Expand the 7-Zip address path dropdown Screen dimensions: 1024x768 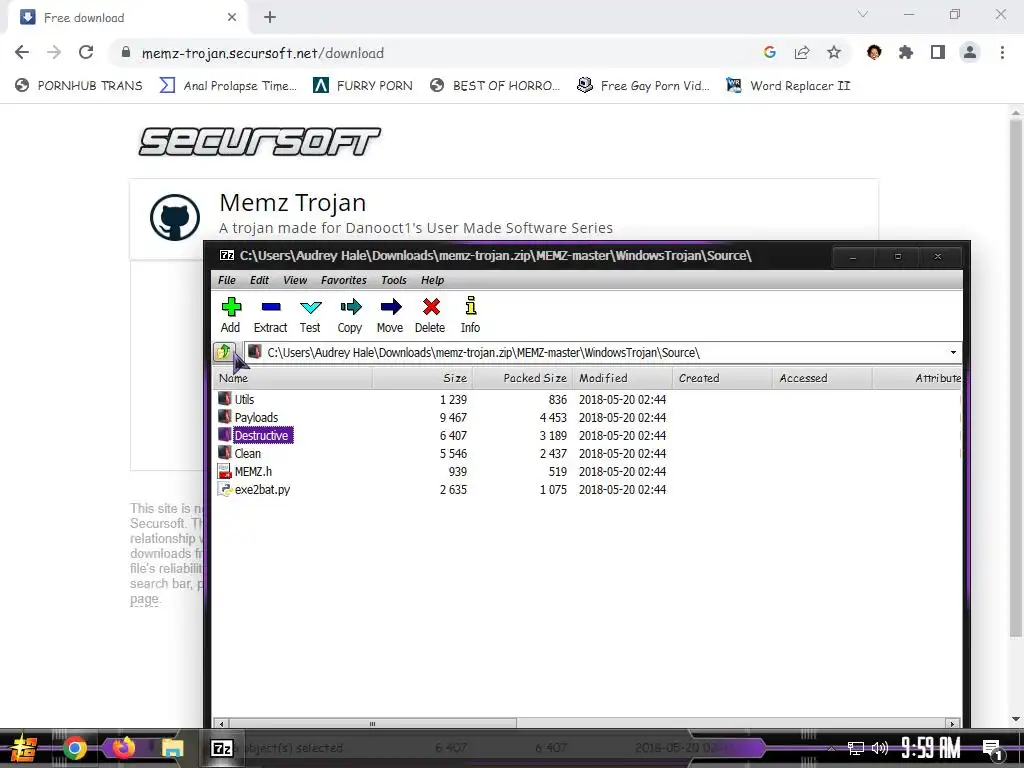tap(953, 353)
